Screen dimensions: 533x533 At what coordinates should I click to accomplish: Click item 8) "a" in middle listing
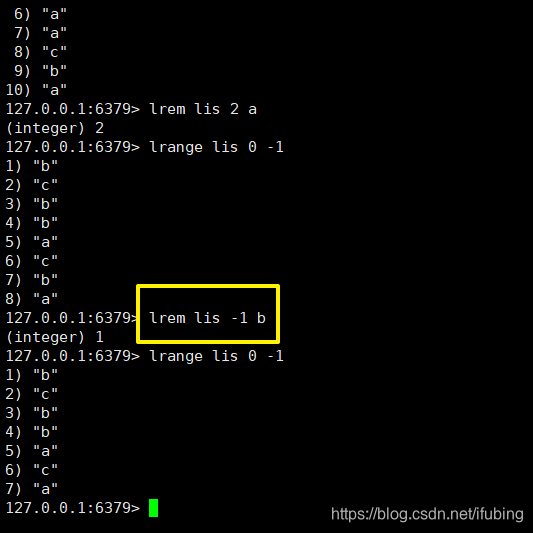(x=32, y=299)
